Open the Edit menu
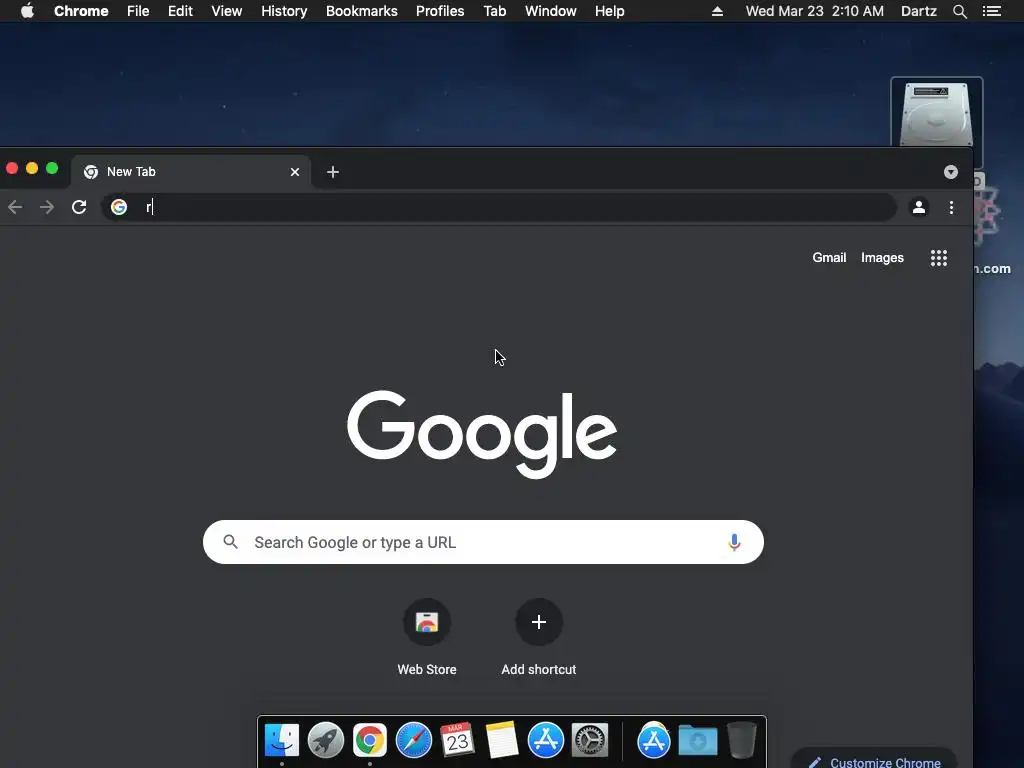The height and width of the screenshot is (768, 1024). point(180,11)
